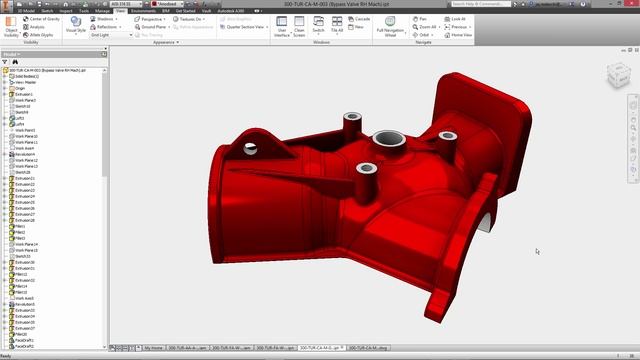Viewport: 640px width, 360px height.
Task: Click the Inventor application menu button
Action: pos(6,6)
